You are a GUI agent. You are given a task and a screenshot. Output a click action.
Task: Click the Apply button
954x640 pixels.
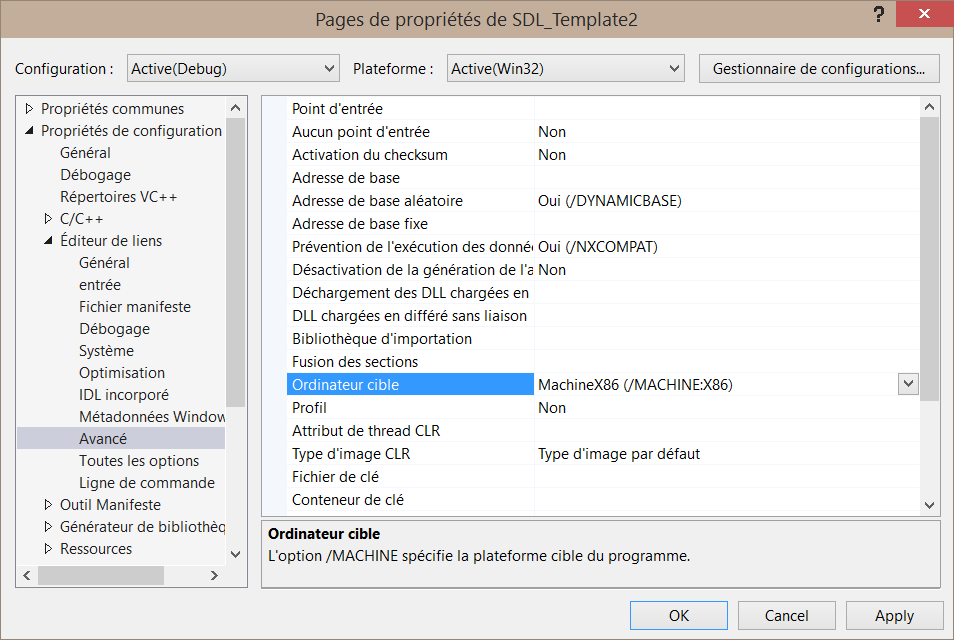[x=894, y=615]
